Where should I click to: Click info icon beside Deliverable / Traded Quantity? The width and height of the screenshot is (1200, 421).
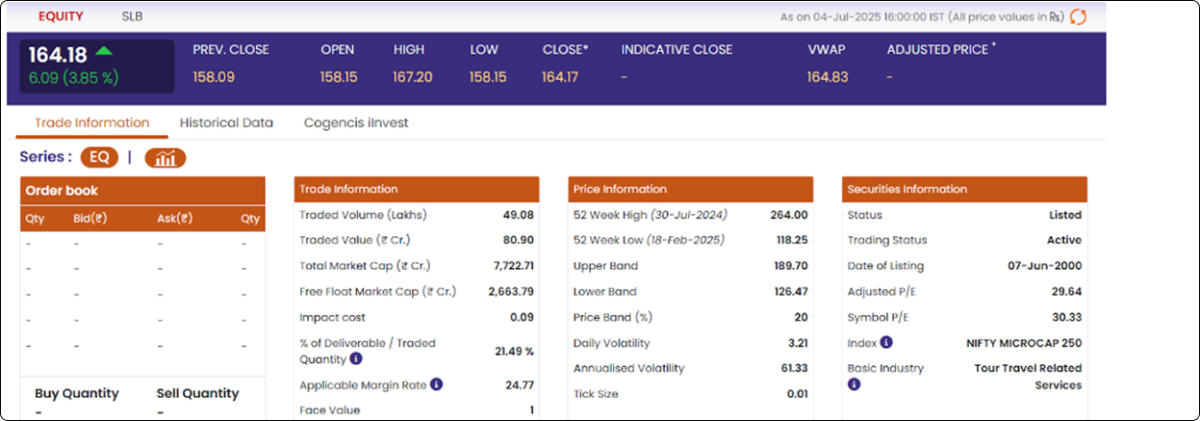tap(356, 359)
